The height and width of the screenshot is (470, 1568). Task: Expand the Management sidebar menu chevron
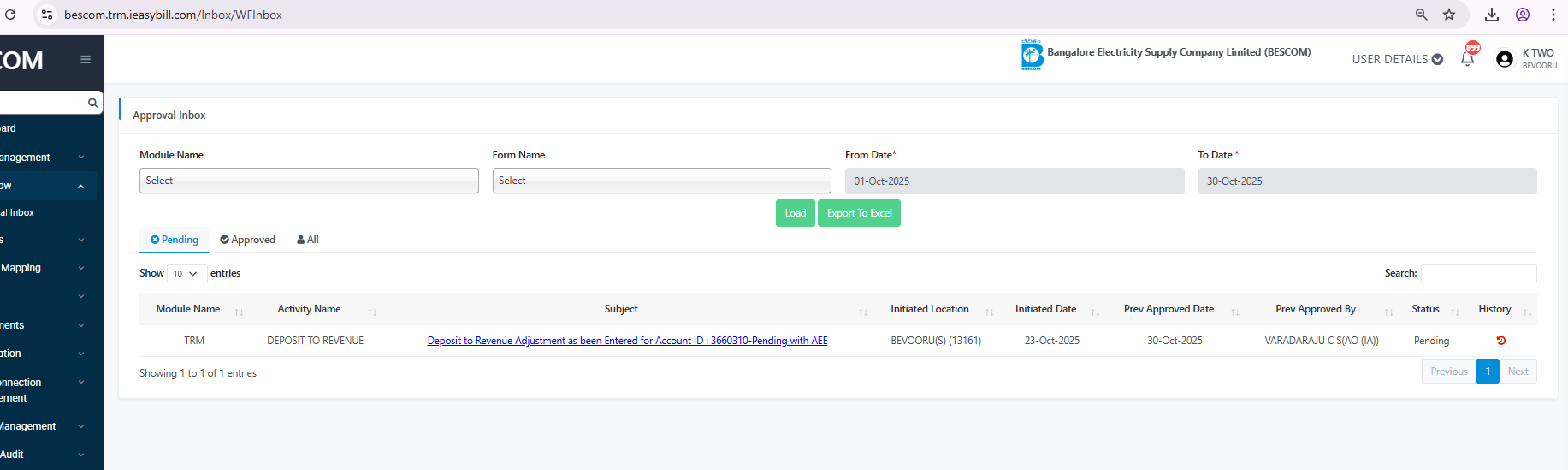pyautogui.click(x=81, y=158)
